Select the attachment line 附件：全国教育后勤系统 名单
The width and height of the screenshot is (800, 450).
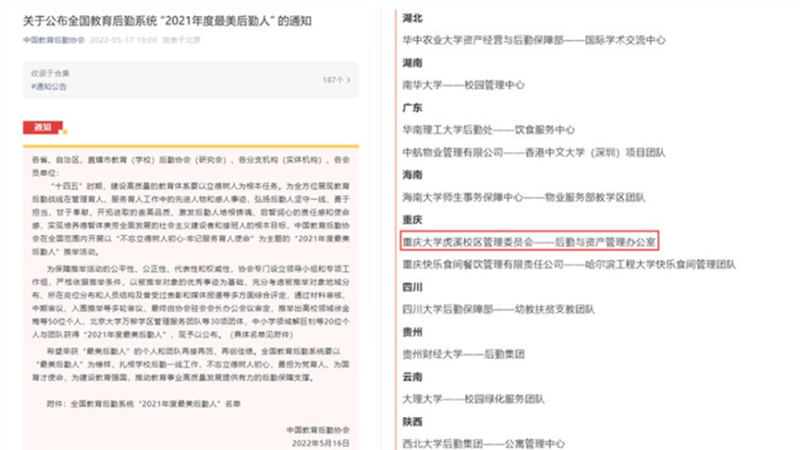143,404
